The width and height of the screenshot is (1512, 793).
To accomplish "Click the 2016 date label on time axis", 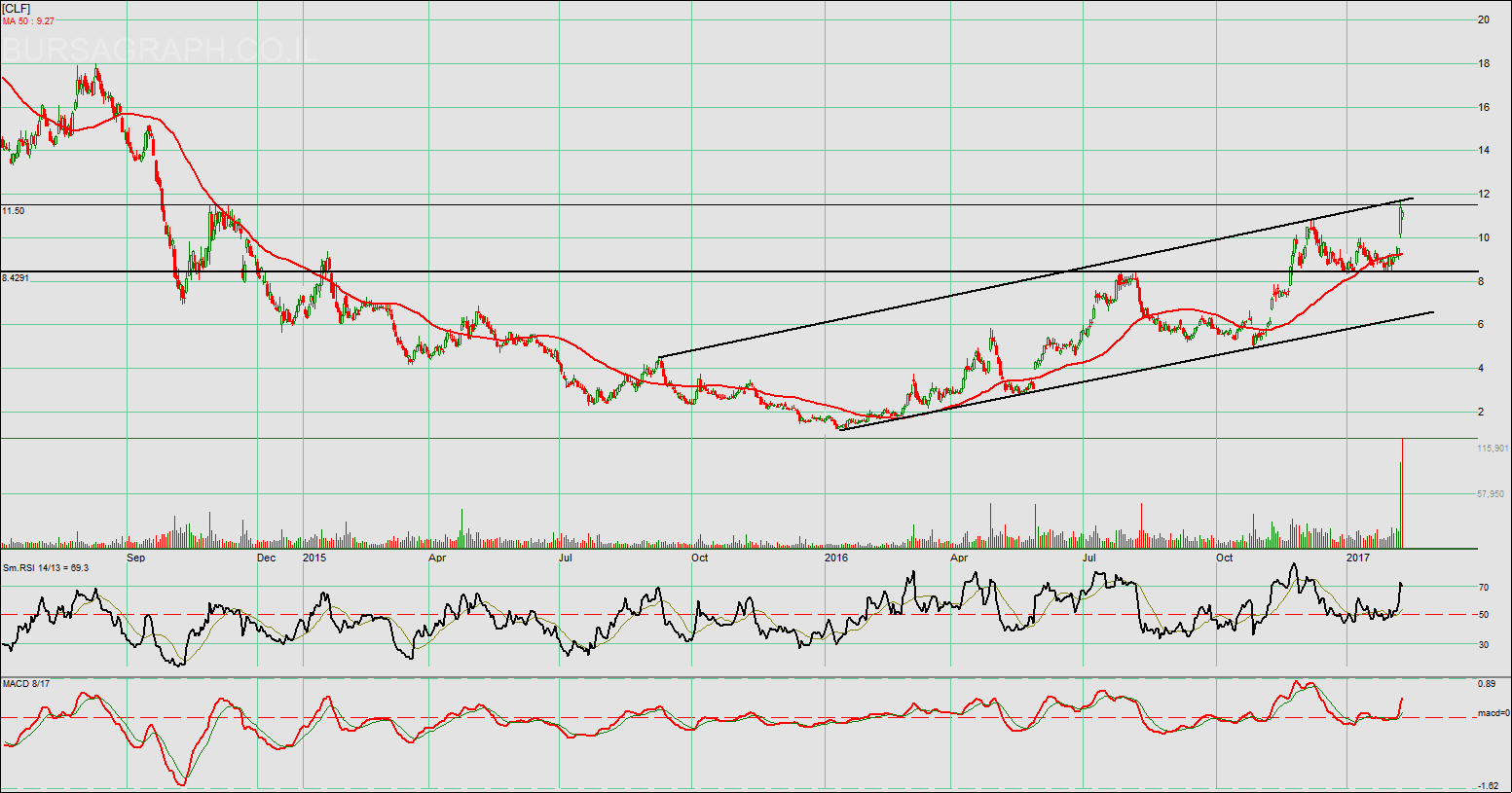I will pyautogui.click(x=836, y=559).
